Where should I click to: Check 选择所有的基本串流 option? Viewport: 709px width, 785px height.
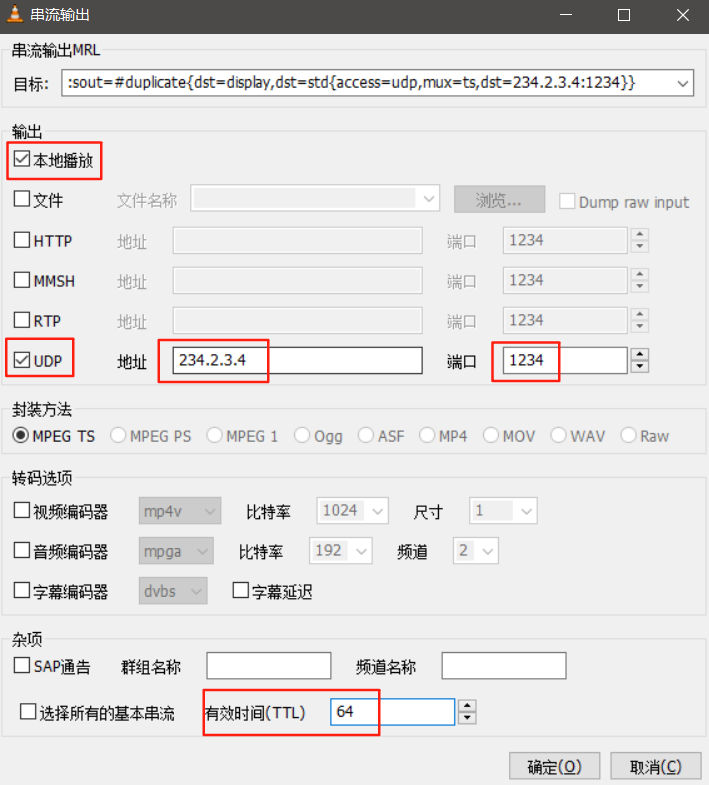click(28, 711)
